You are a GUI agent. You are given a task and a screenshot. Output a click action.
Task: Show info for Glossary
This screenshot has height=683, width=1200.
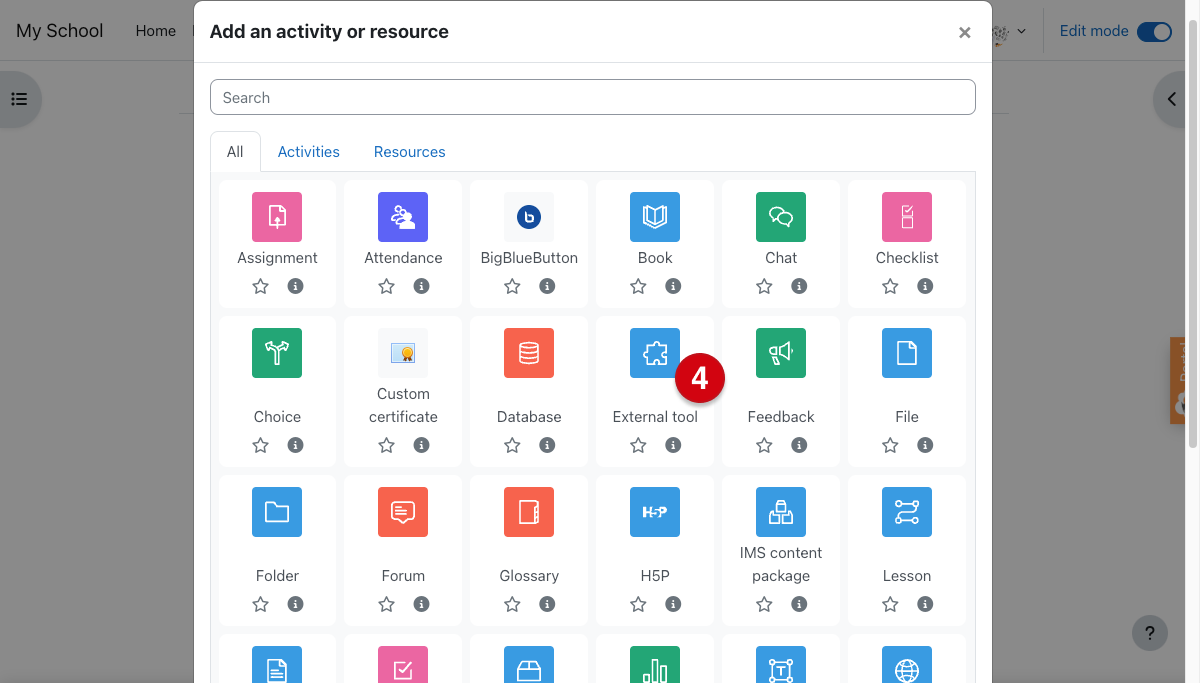(x=547, y=604)
